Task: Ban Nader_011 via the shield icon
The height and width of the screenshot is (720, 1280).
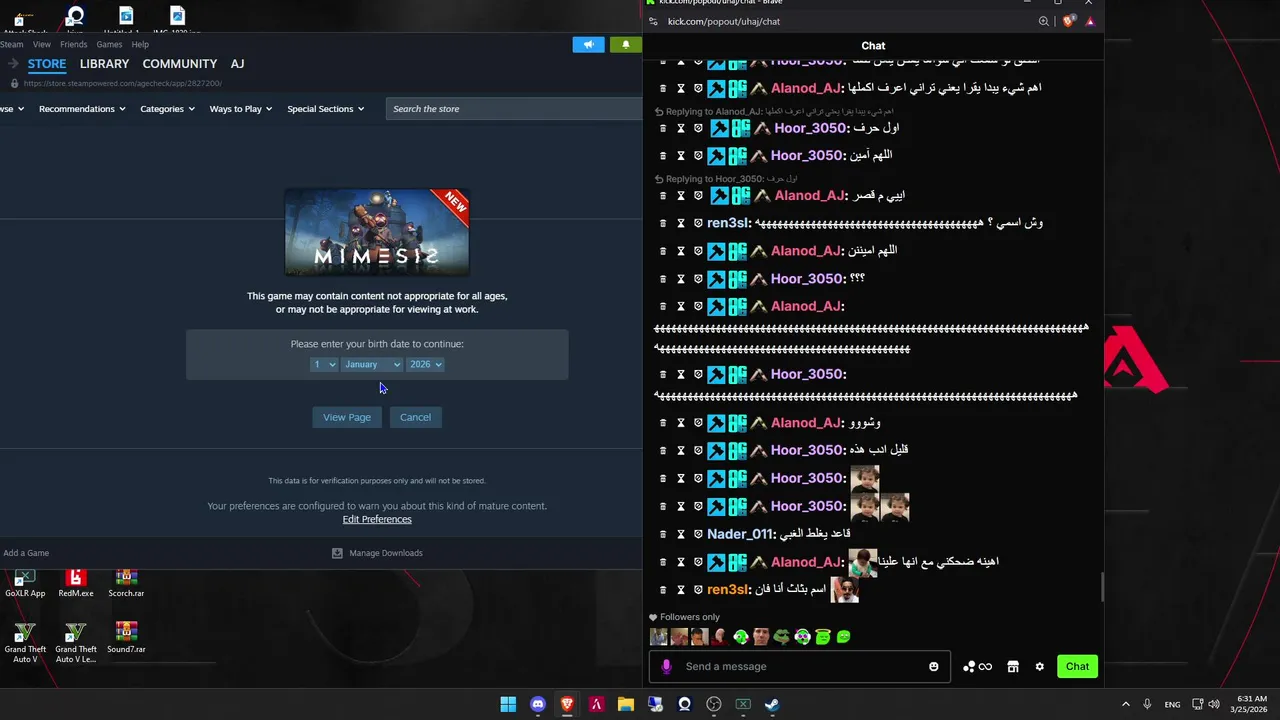Action: click(698, 534)
